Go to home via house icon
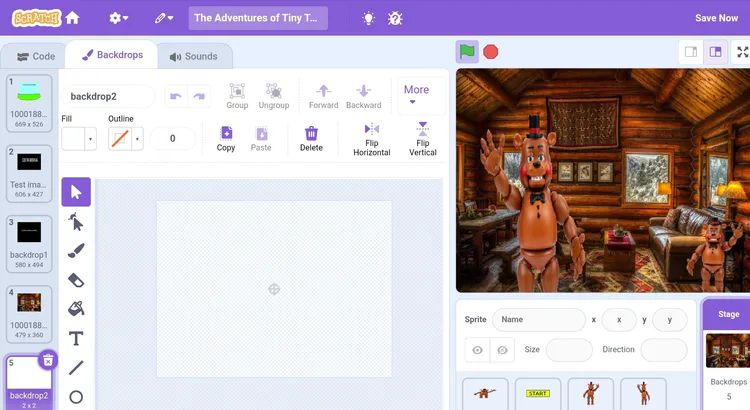 (x=73, y=18)
